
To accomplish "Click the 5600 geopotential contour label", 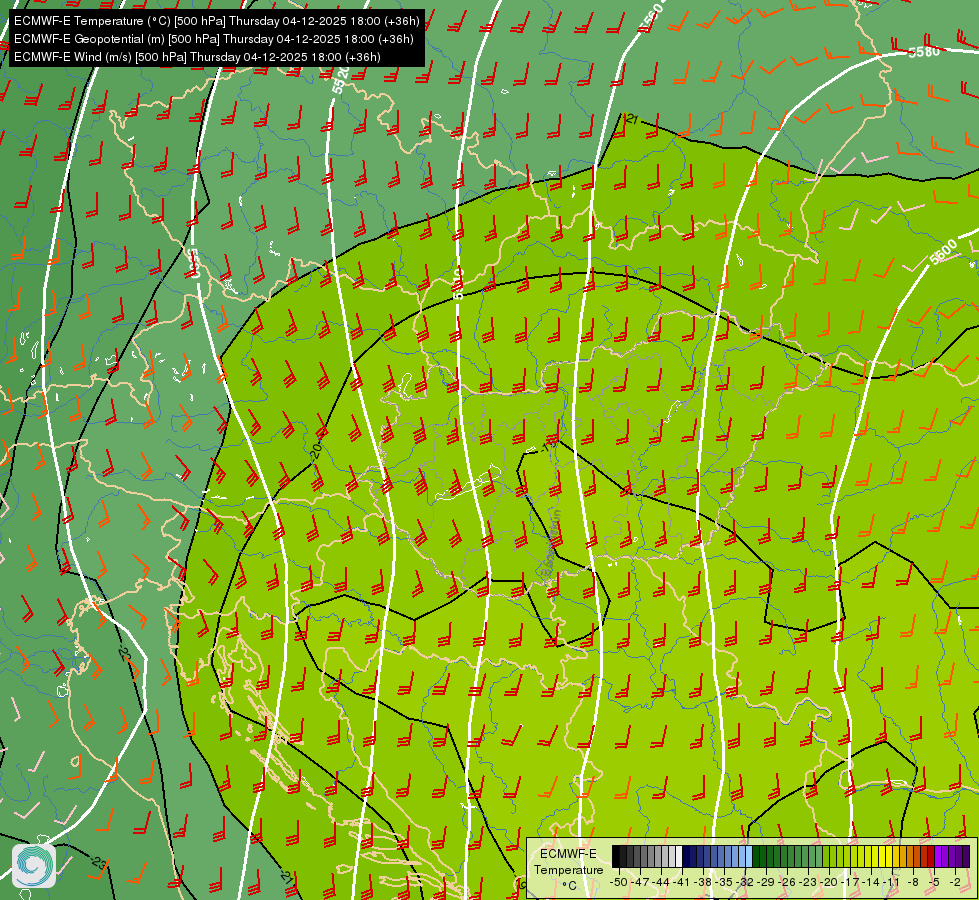I will [943, 251].
